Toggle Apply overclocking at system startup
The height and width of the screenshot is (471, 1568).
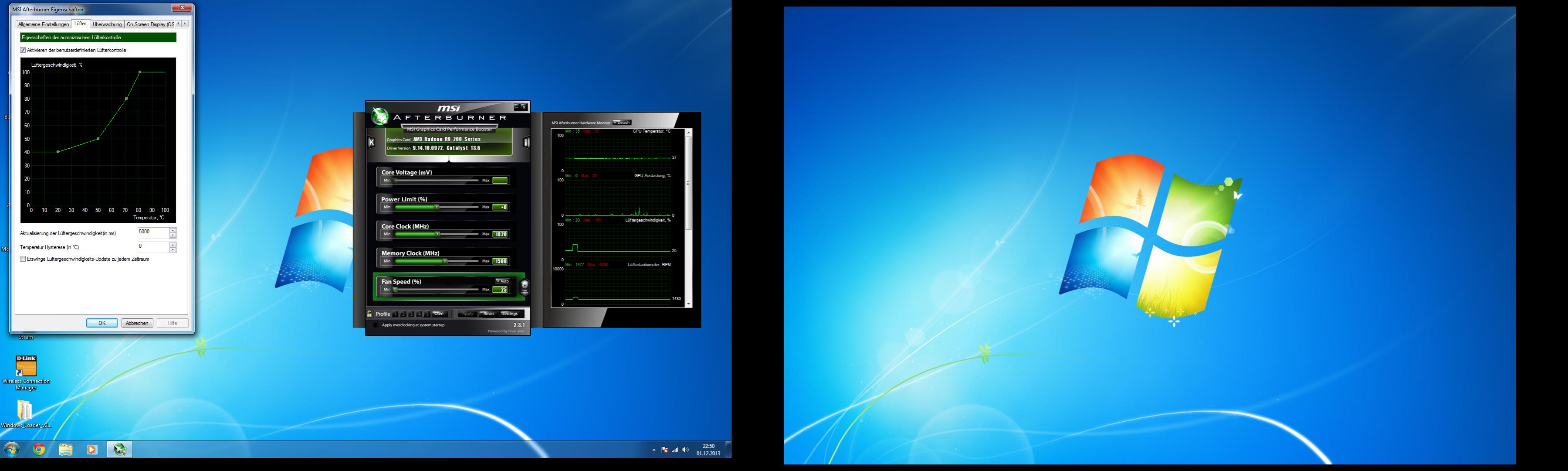tap(376, 325)
